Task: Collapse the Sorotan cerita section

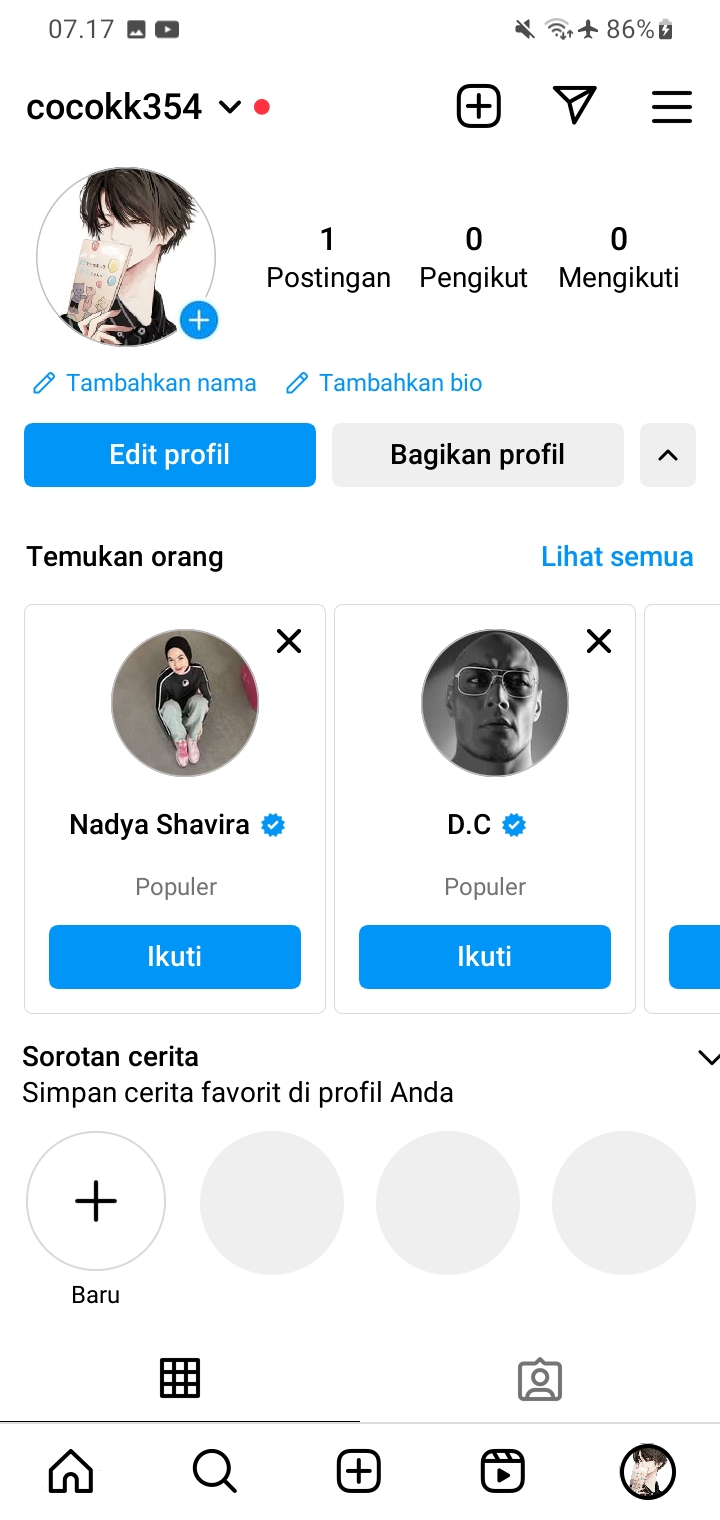Action: pos(707,1058)
